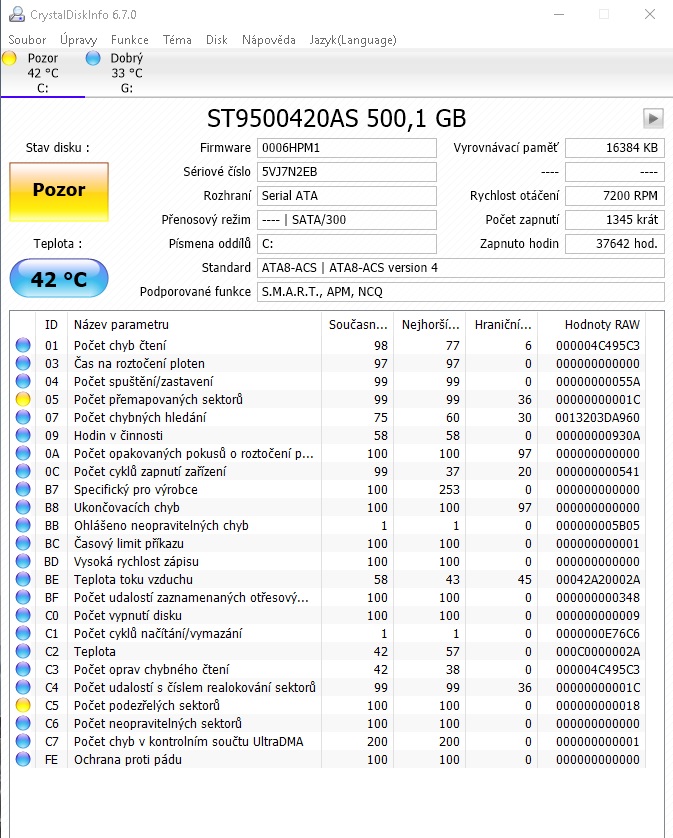
Task: Click the Písmena oddílů field C:
Action: (x=347, y=244)
